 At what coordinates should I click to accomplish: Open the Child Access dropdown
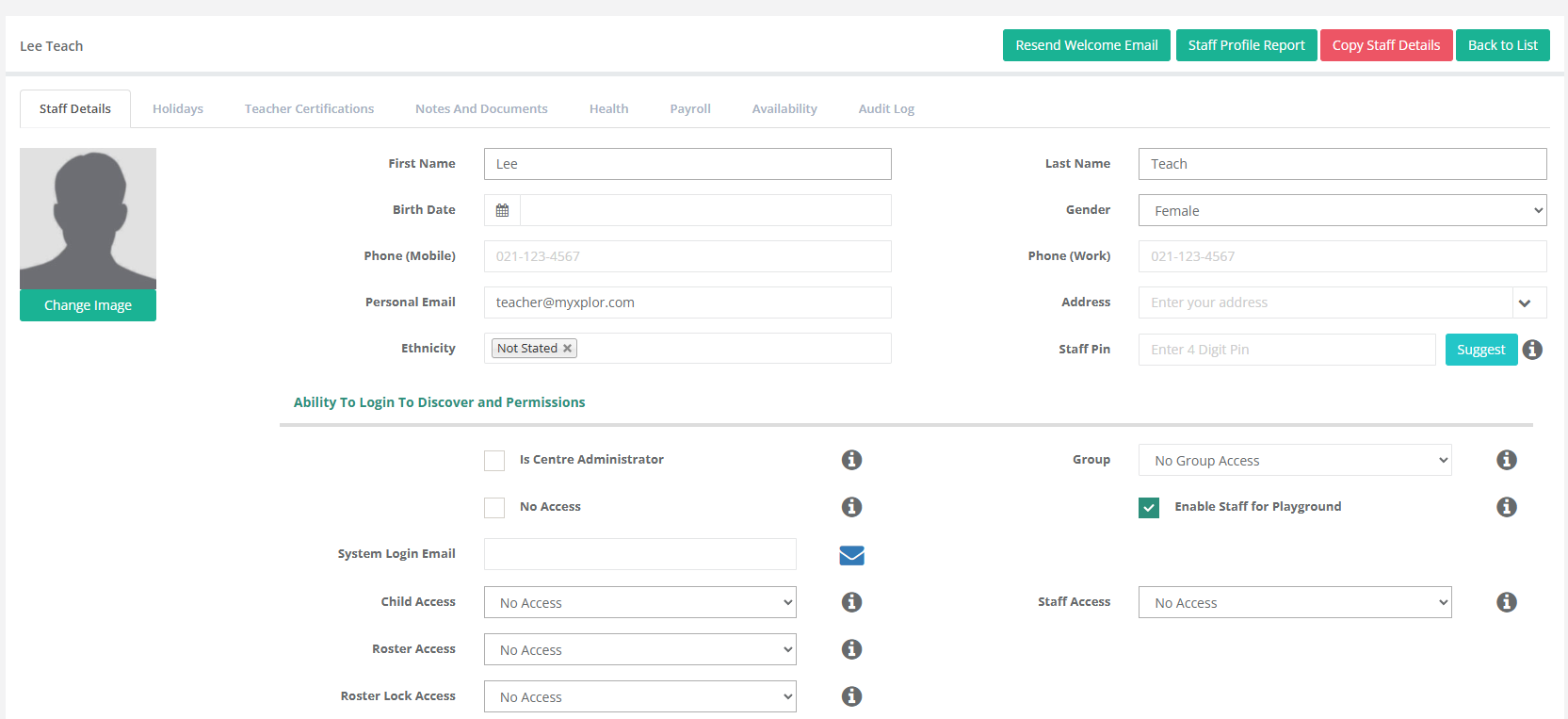(x=640, y=602)
